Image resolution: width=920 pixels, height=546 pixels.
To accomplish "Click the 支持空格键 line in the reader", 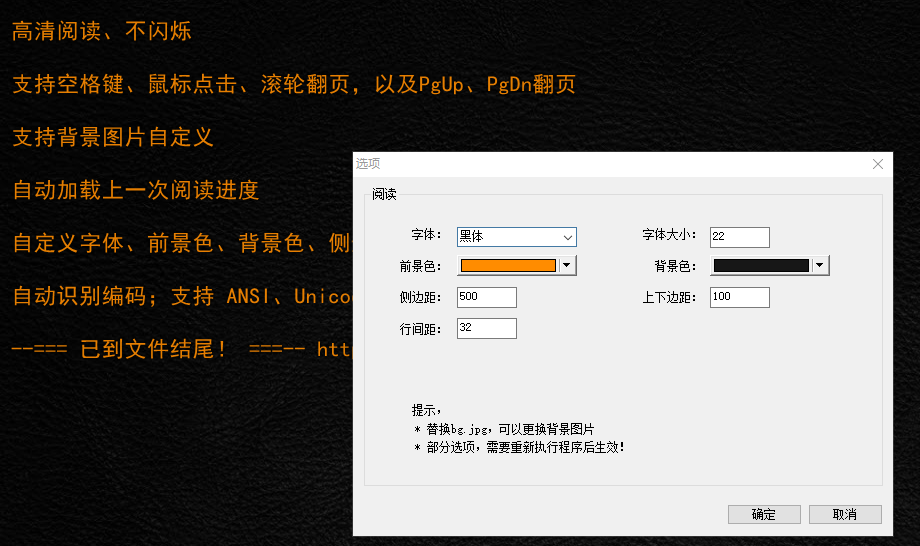I will point(294,84).
